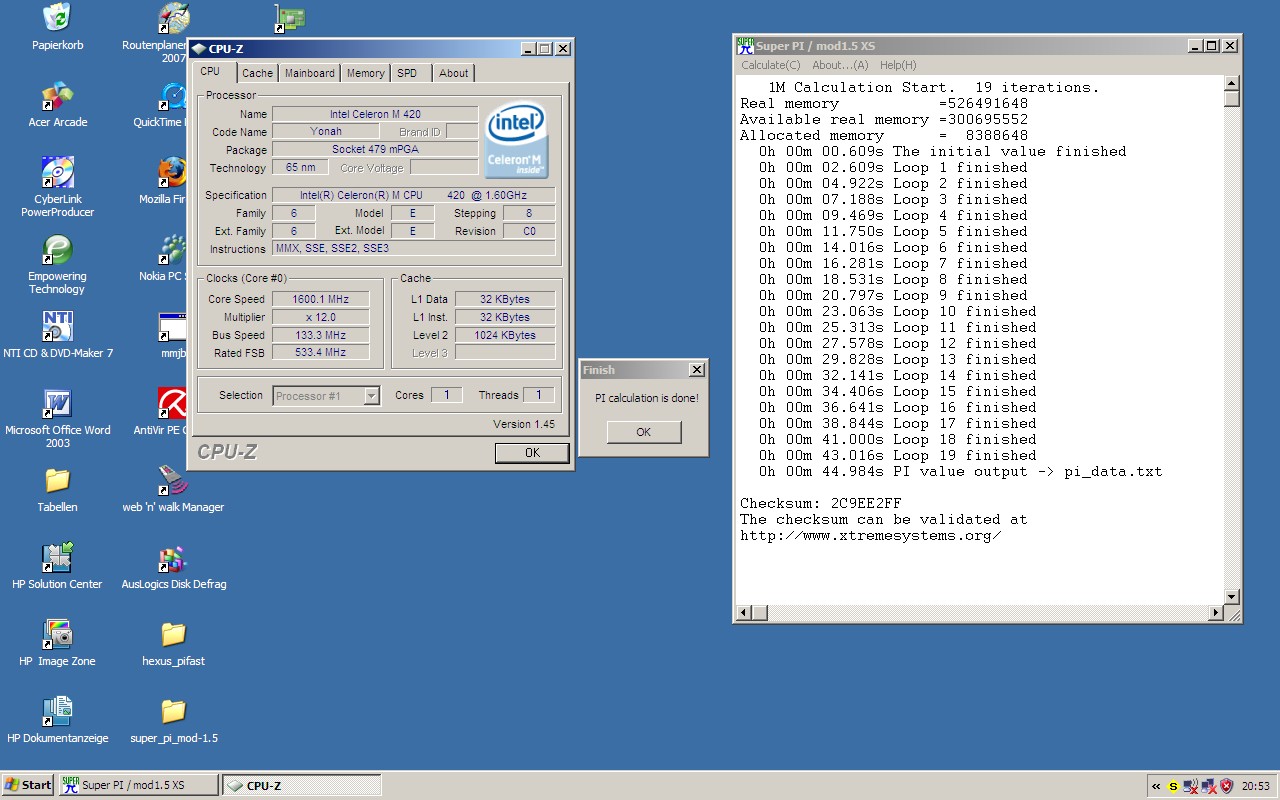Open the HP Dokumentanzeige desktop shortcut
This screenshot has height=800, width=1280.
(x=57, y=712)
